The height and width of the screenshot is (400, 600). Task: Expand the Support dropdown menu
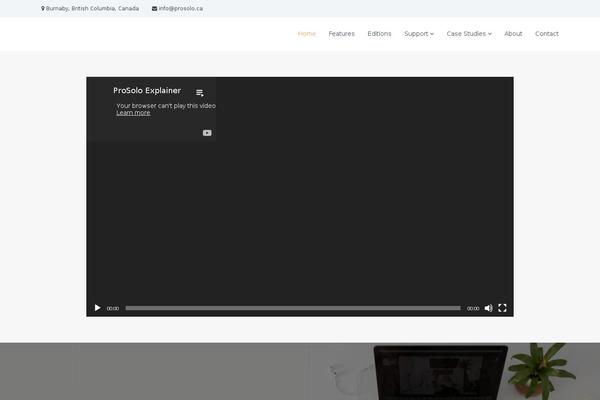pyautogui.click(x=419, y=34)
